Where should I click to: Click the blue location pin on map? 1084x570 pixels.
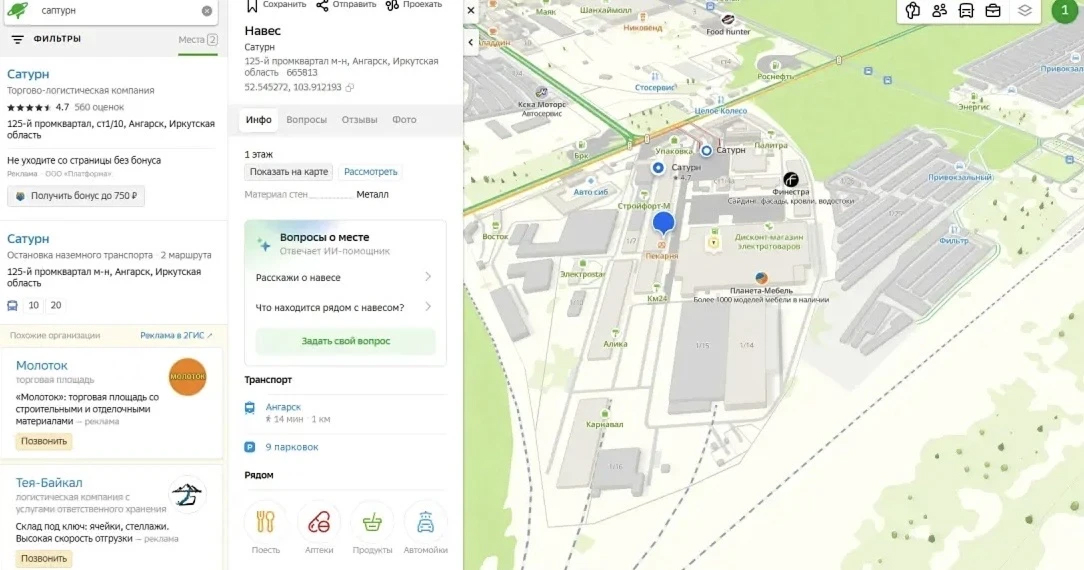tap(663, 222)
